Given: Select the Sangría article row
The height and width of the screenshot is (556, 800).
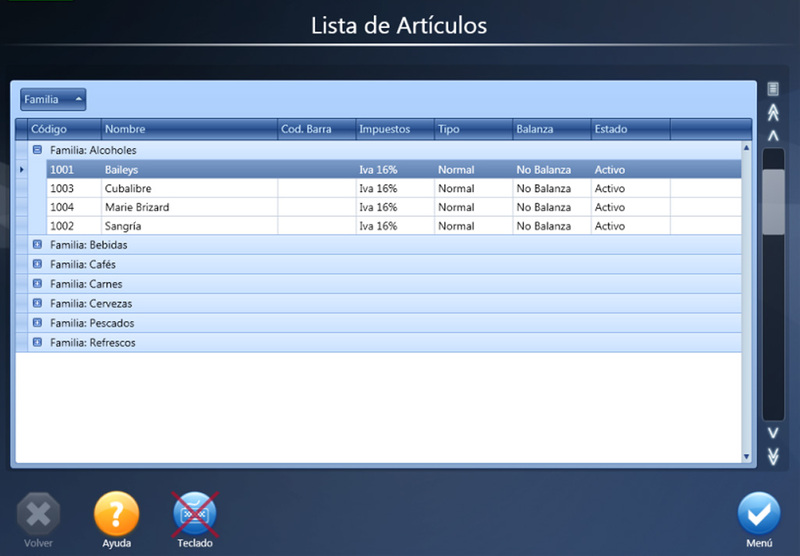Looking at the screenshot, I should click(394, 226).
